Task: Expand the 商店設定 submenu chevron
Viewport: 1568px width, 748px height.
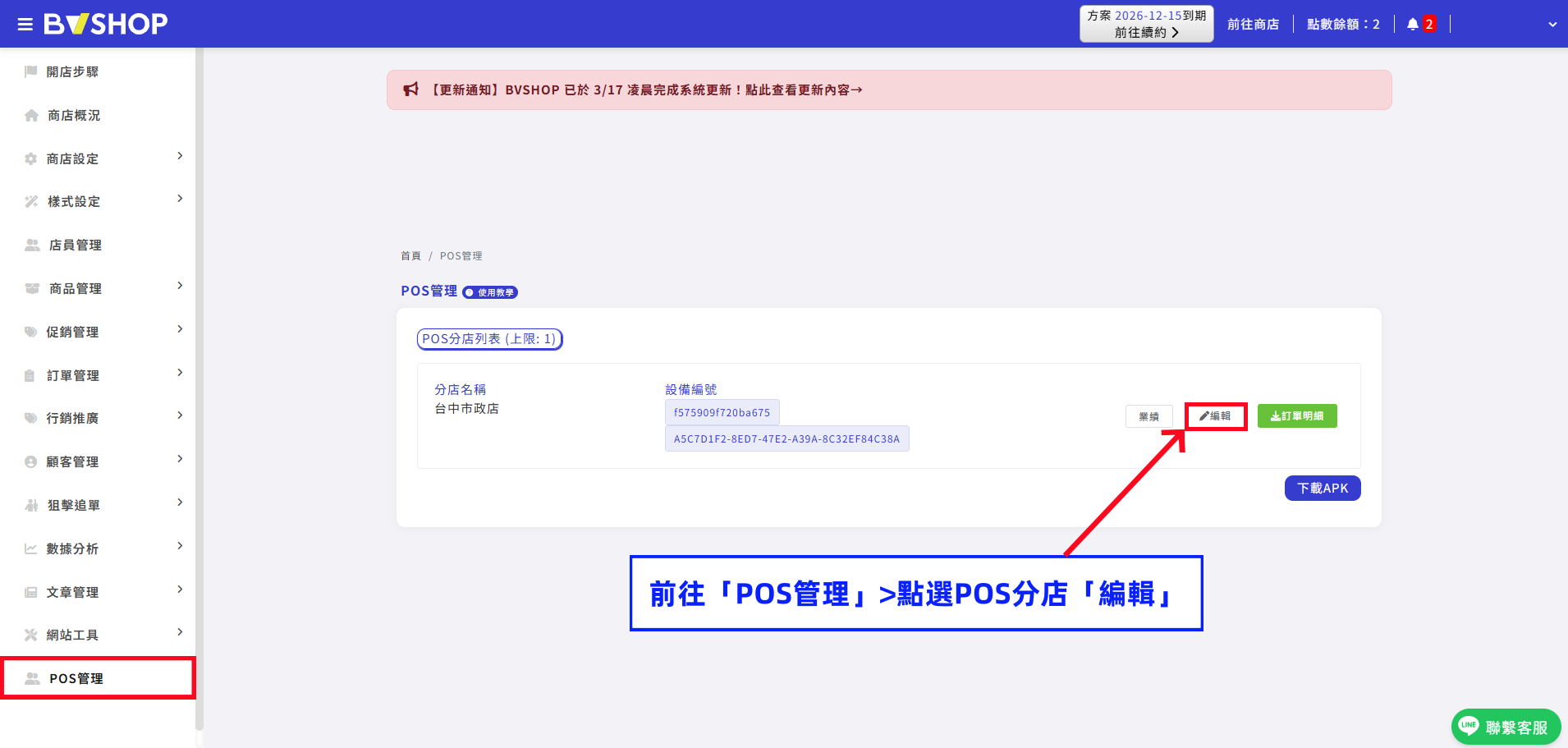Action: [180, 156]
